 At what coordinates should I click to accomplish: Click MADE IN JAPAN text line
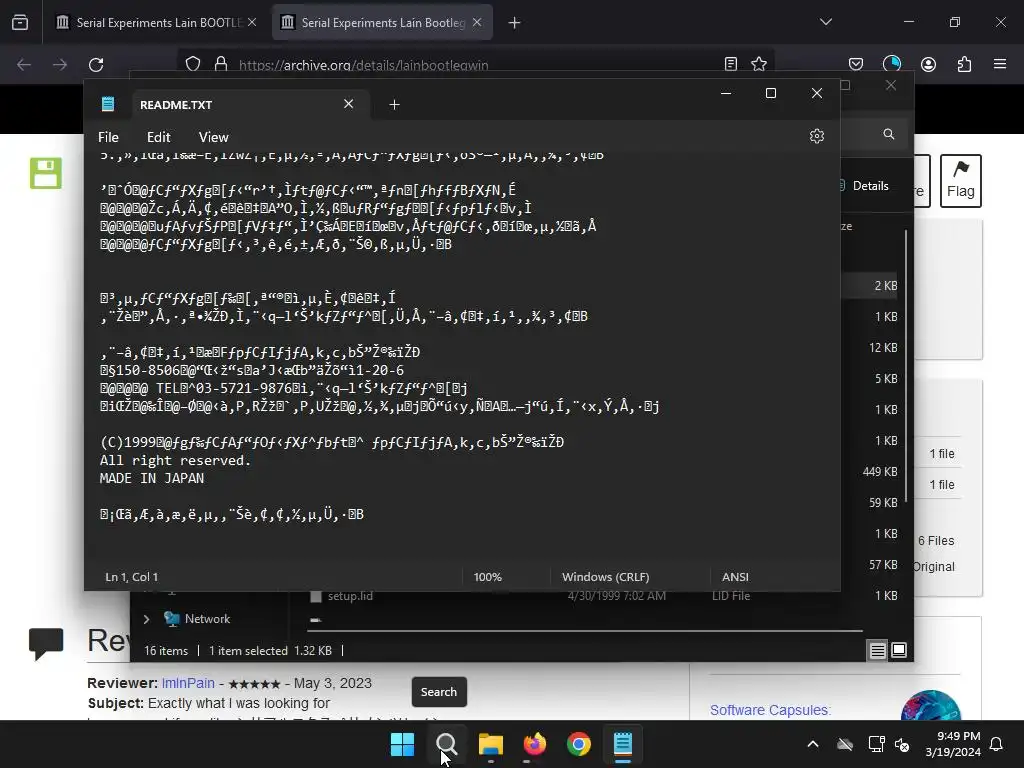152,478
